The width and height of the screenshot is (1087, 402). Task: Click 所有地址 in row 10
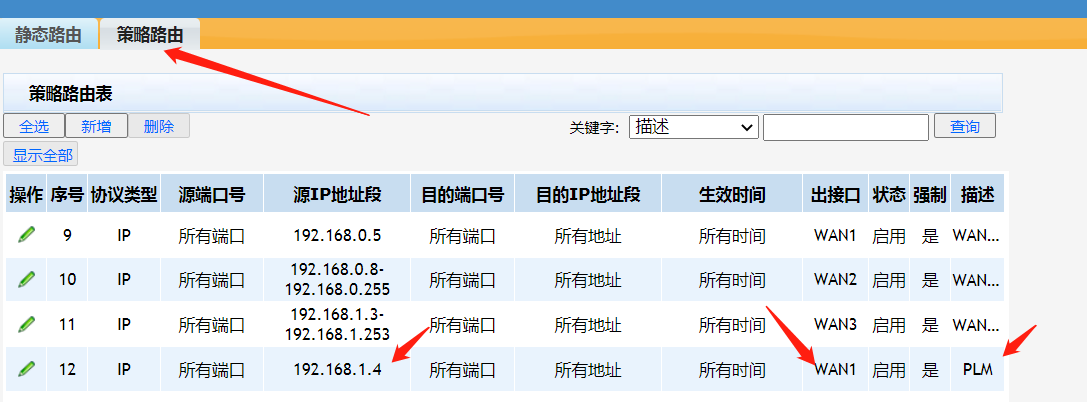[x=588, y=280]
